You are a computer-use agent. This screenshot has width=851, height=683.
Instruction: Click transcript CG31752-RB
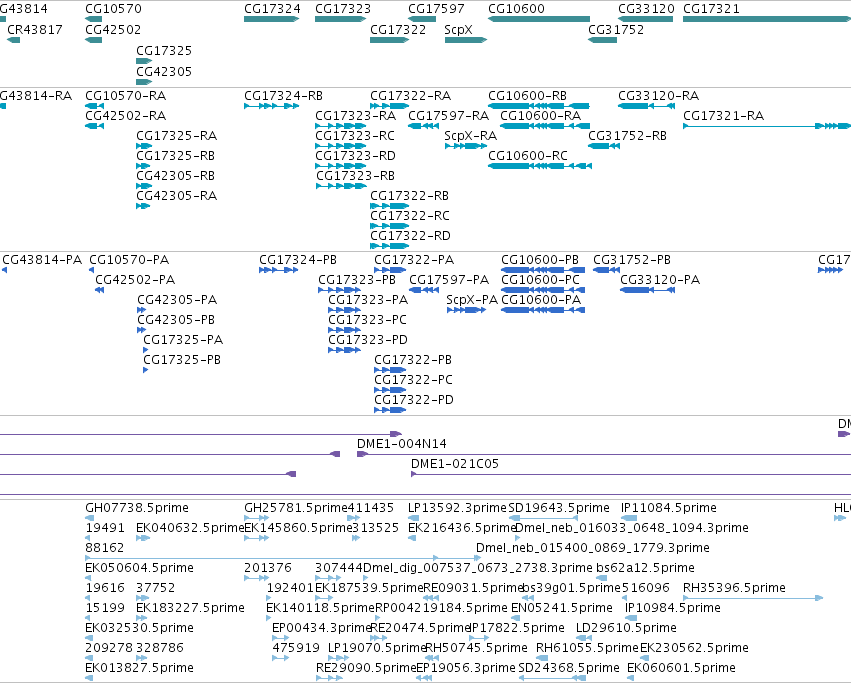pos(604,146)
